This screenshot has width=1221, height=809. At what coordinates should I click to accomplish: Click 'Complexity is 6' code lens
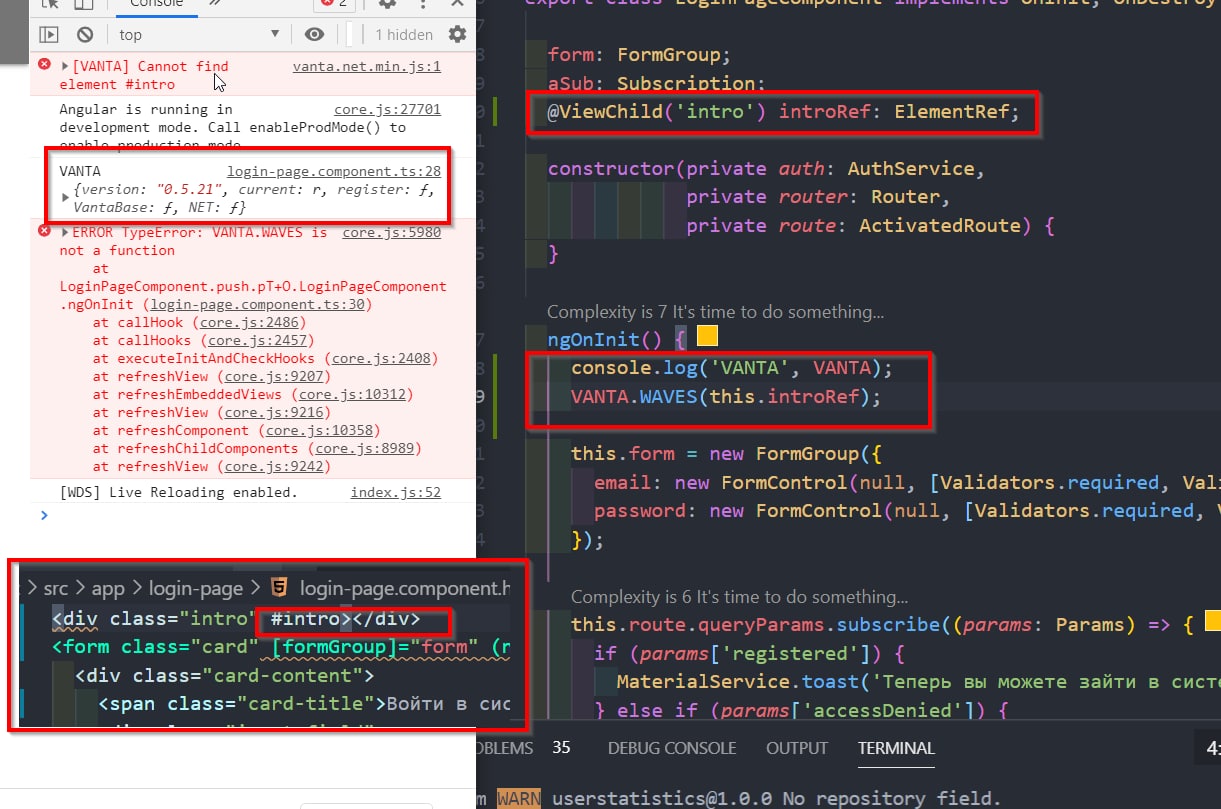point(739,597)
